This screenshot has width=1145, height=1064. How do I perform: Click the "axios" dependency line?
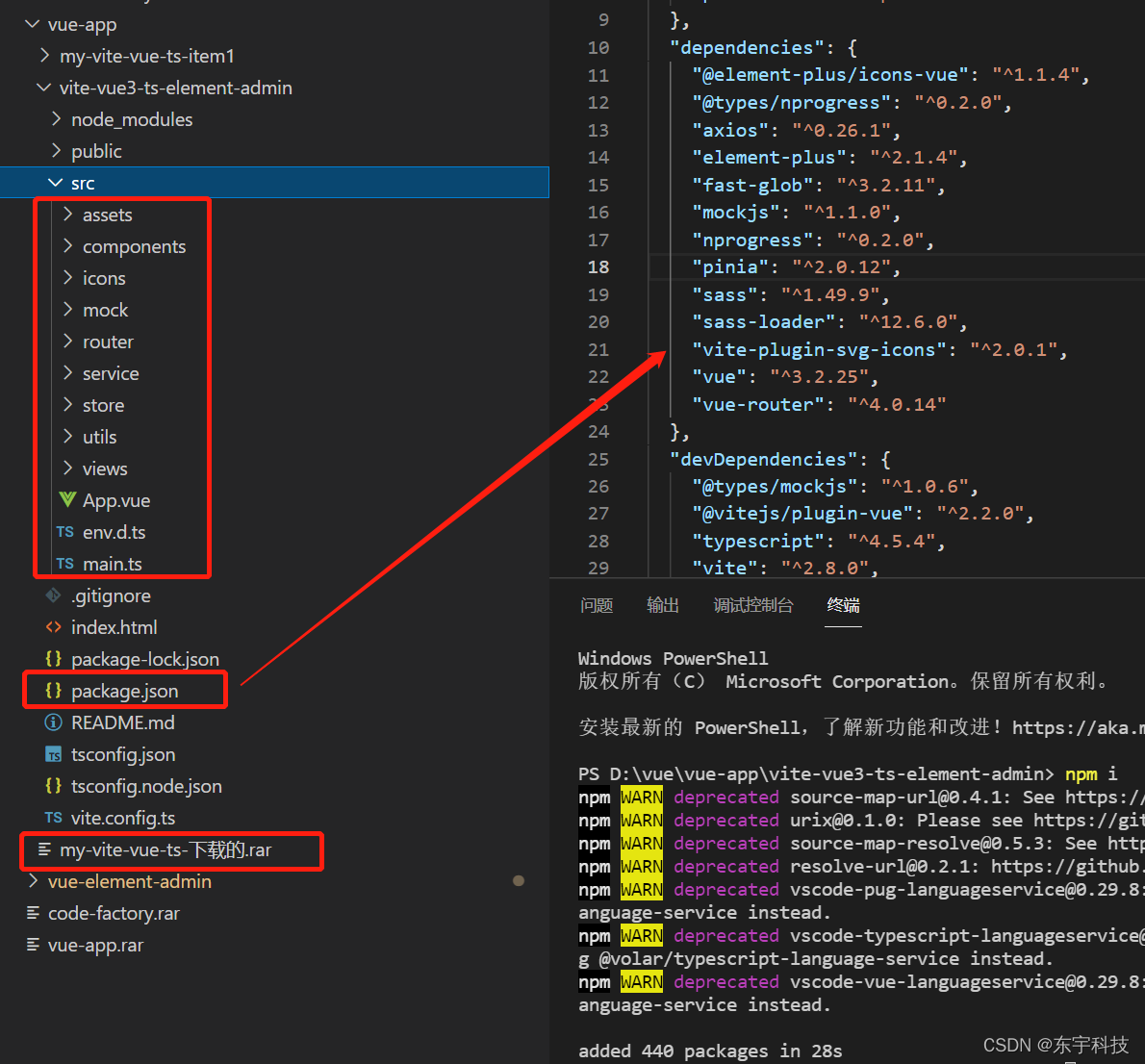(x=797, y=130)
